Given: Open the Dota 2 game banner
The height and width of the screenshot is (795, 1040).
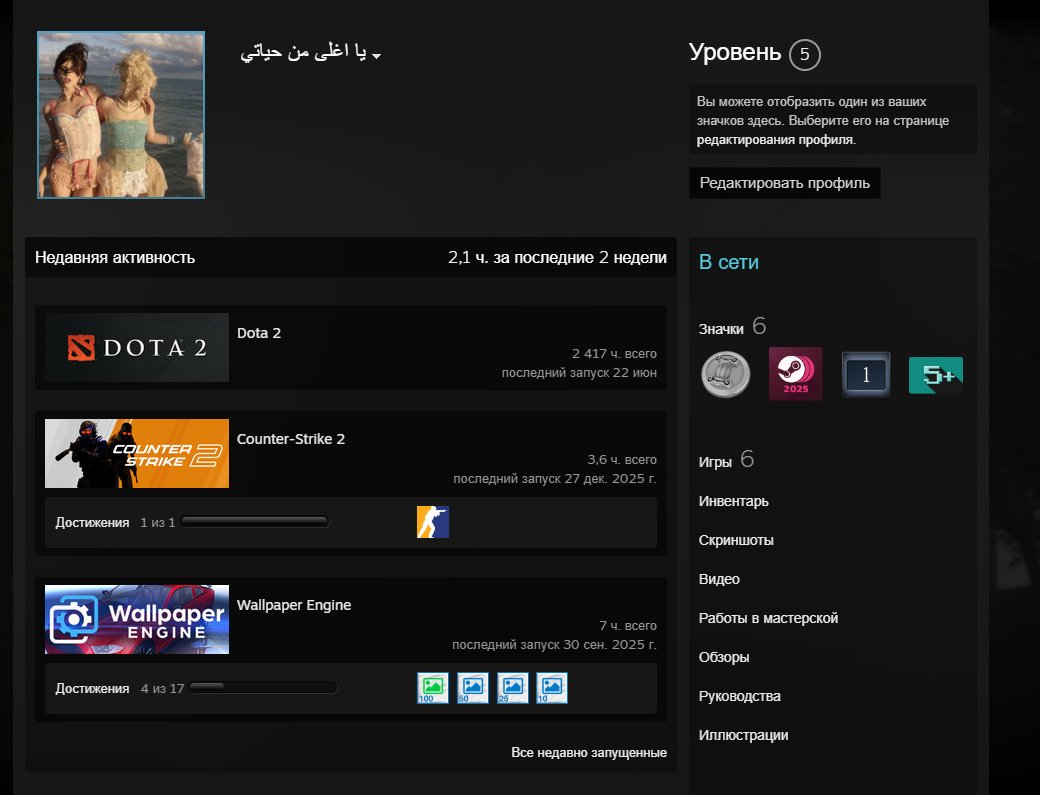Looking at the screenshot, I should coord(137,347).
